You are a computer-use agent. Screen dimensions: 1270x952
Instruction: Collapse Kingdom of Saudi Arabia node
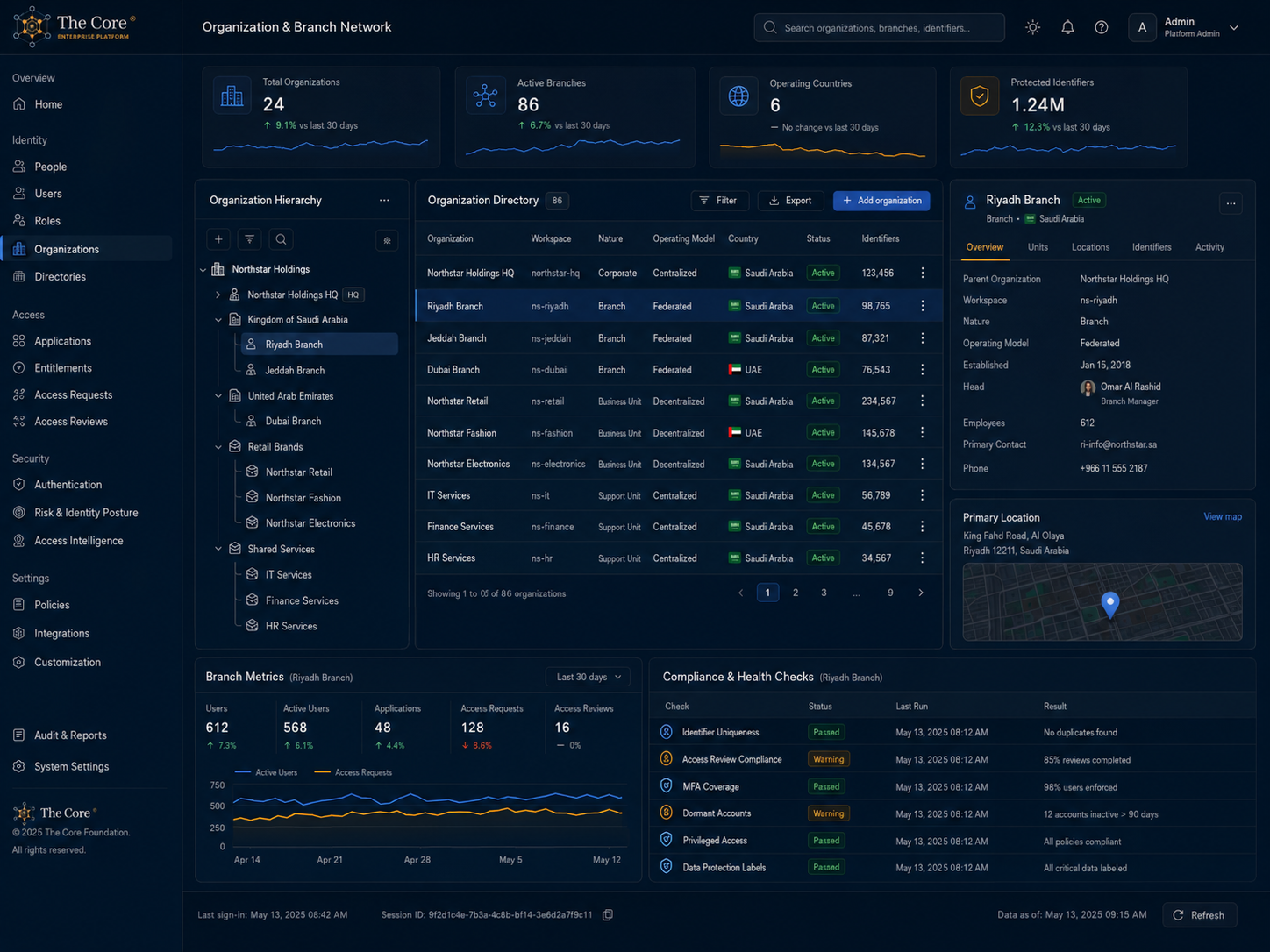[218, 320]
